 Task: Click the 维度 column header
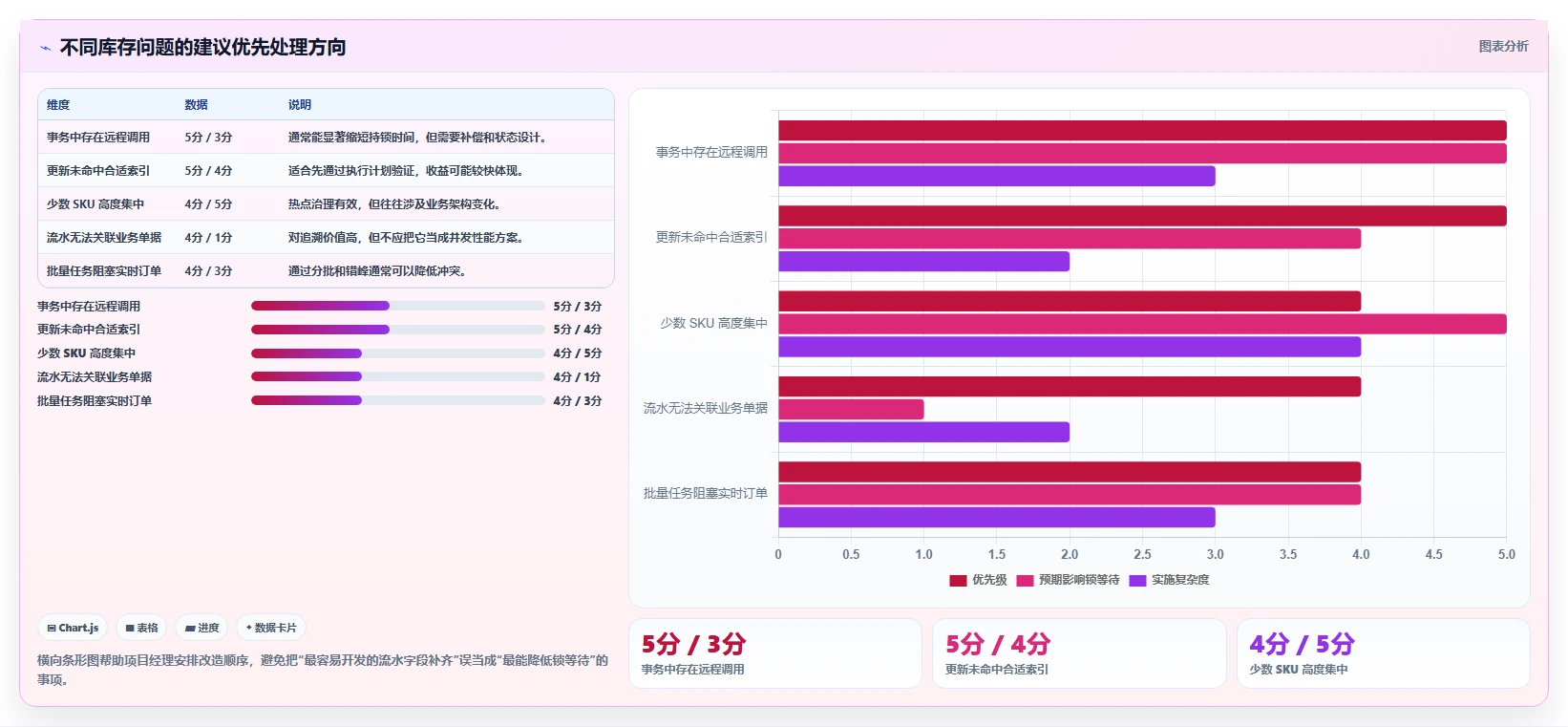click(58, 105)
